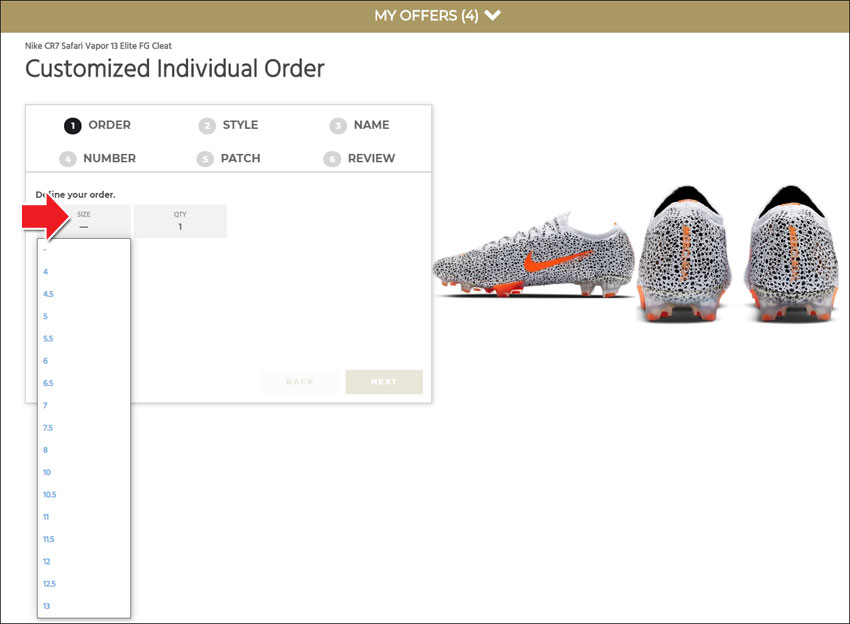View the middle rear-heel cleat image
This screenshot has width=850, height=624.
coord(685,253)
